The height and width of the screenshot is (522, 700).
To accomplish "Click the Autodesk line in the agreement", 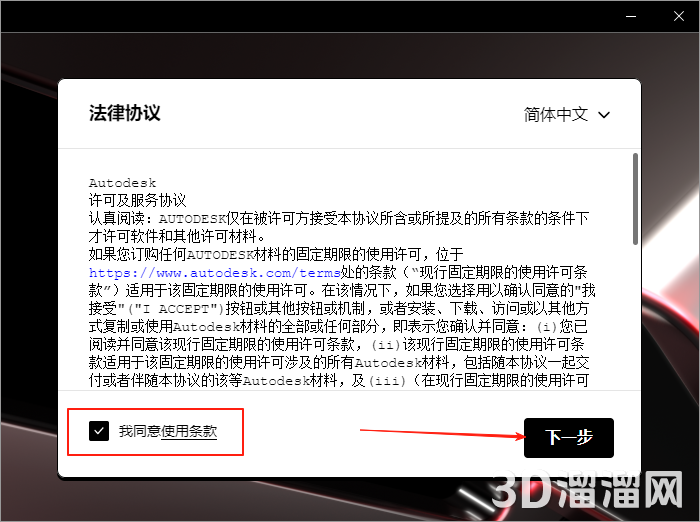I will click(122, 183).
